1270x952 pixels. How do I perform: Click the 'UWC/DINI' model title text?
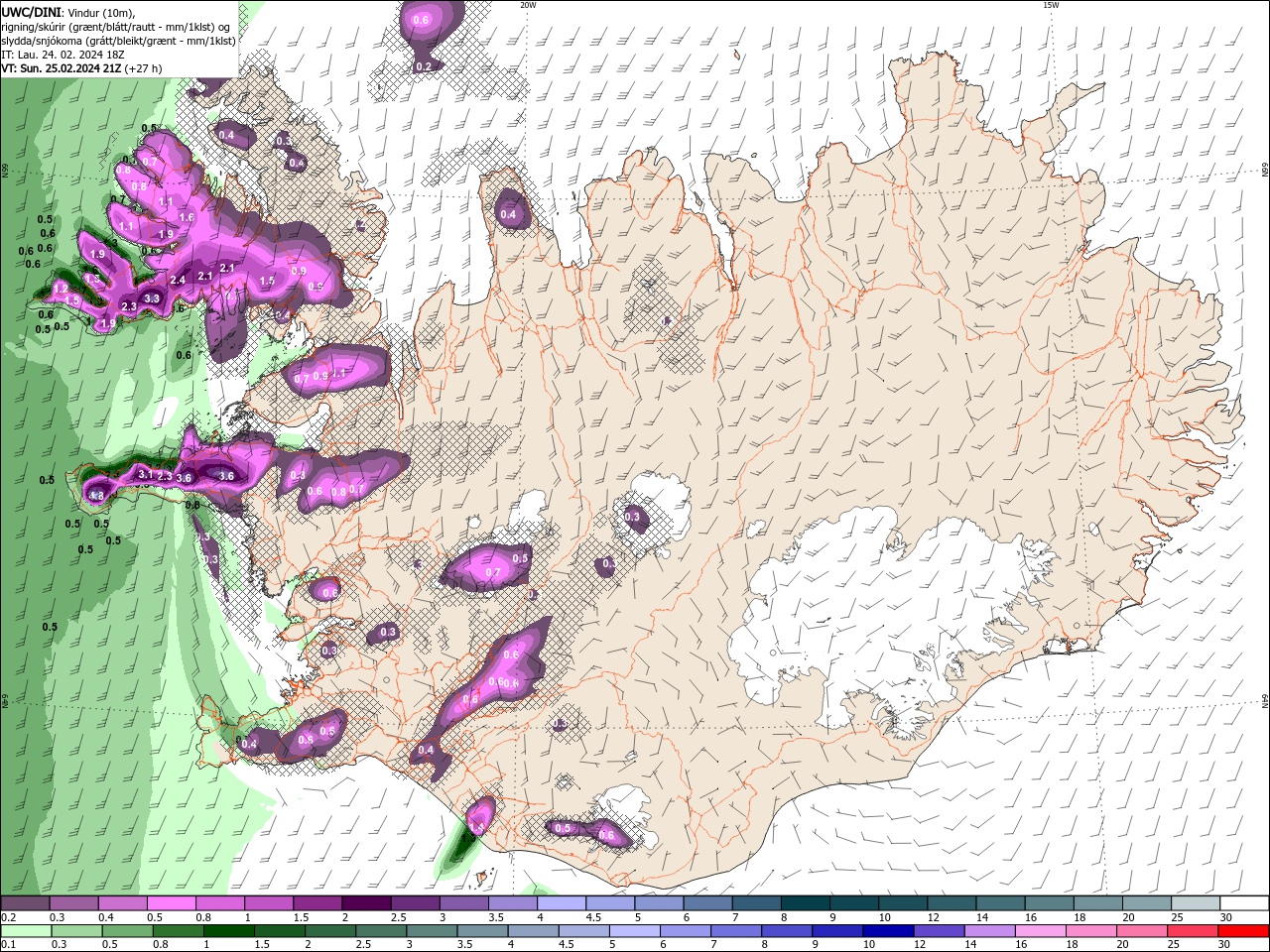pos(31,12)
